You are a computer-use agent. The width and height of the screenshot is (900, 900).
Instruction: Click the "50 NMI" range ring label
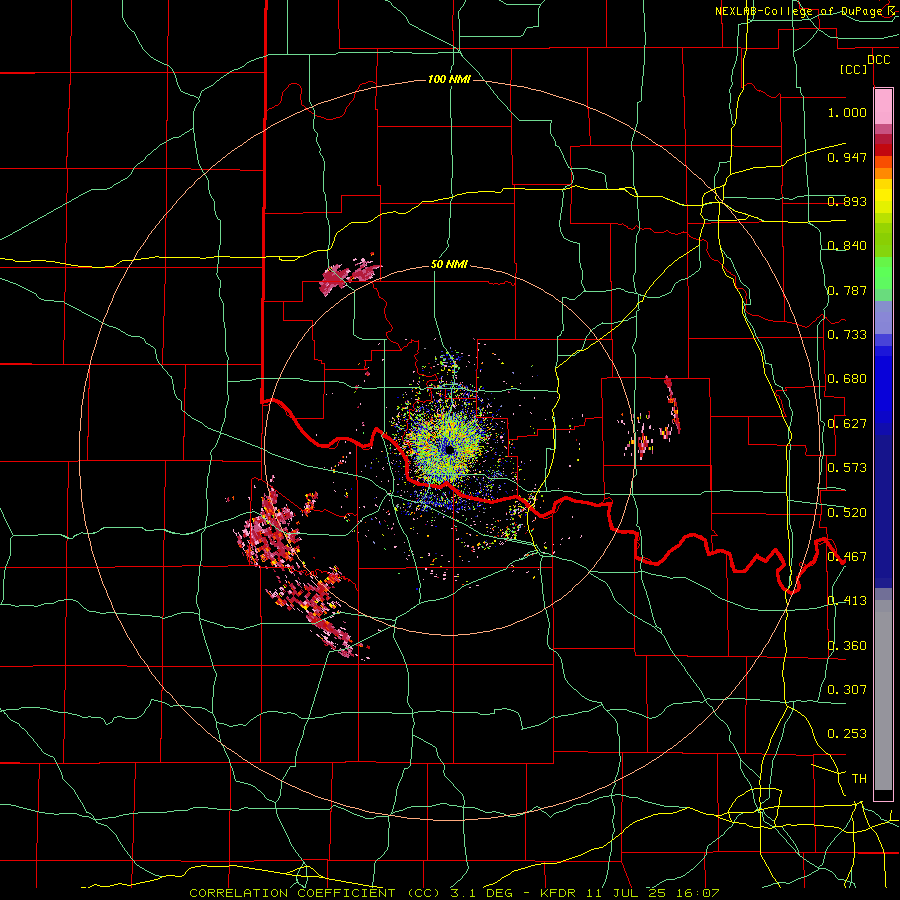pyautogui.click(x=449, y=265)
